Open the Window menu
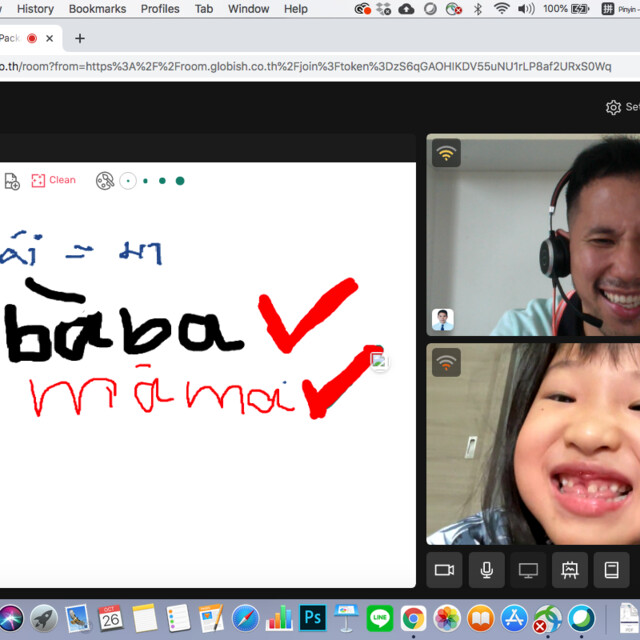640x640 pixels. [x=248, y=9]
